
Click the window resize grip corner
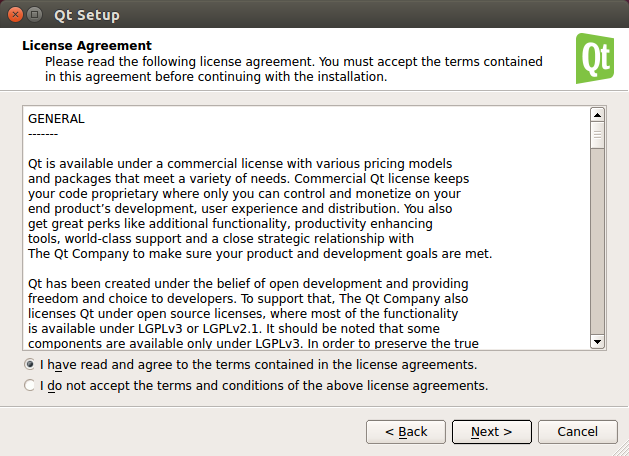tap(623, 450)
